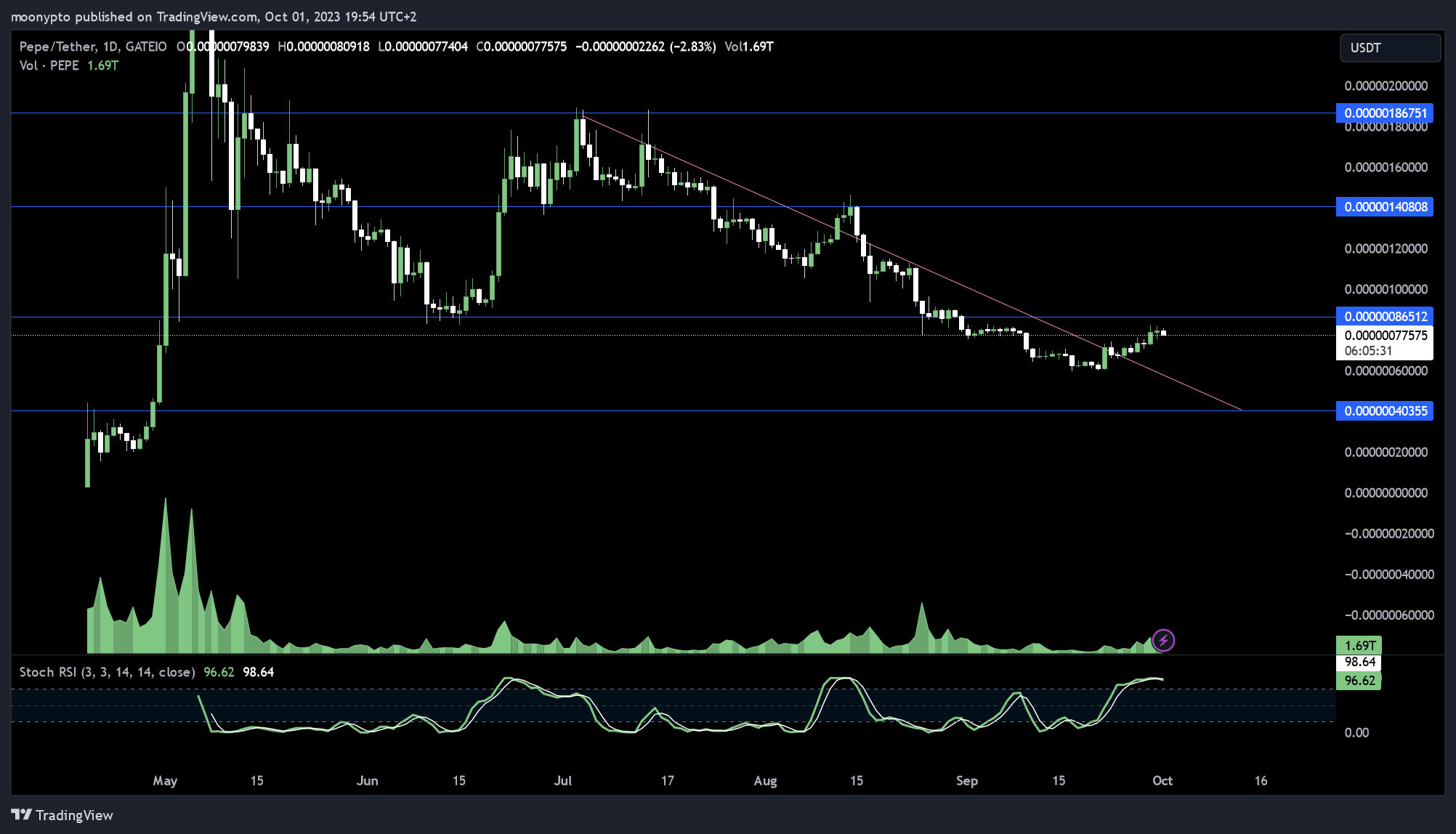Click the 0.00000020000 price scale label
1456x834 pixels.
(x=1386, y=452)
